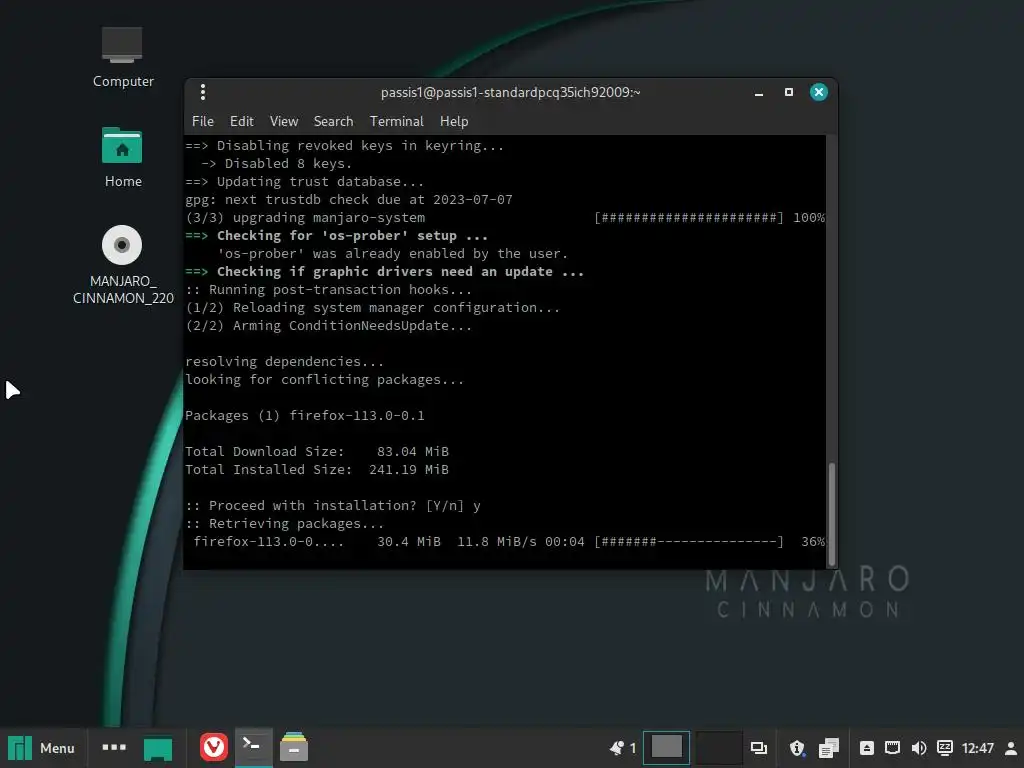The height and width of the screenshot is (768, 1024).
Task: Open the Help menu in terminal
Action: point(454,121)
